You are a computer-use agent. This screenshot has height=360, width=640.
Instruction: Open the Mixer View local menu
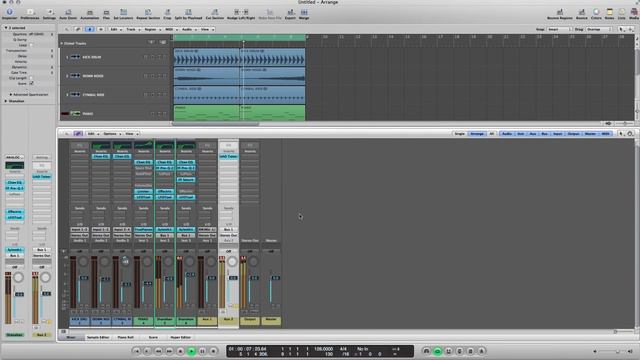click(x=131, y=134)
